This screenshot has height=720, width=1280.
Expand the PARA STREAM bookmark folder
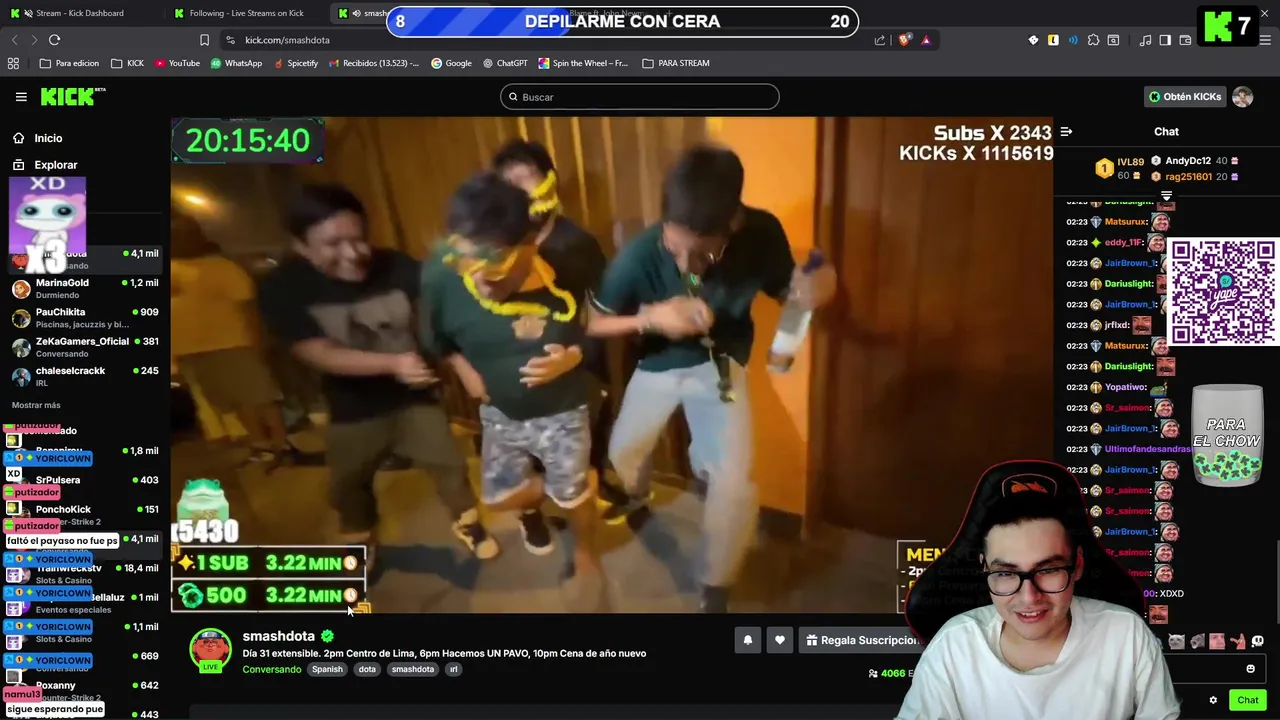click(675, 63)
